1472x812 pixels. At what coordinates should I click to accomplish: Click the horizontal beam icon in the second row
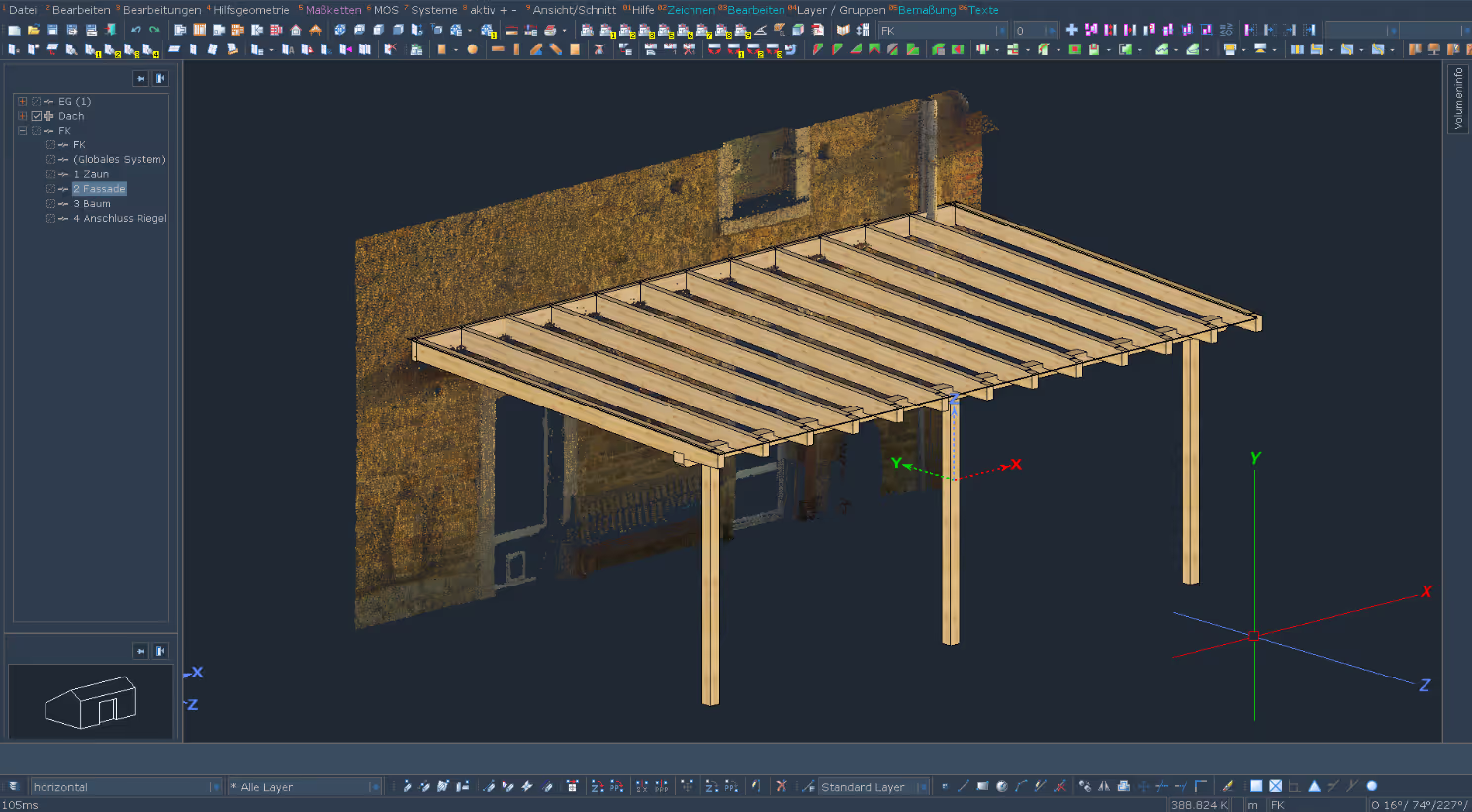pyautogui.click(x=498, y=49)
